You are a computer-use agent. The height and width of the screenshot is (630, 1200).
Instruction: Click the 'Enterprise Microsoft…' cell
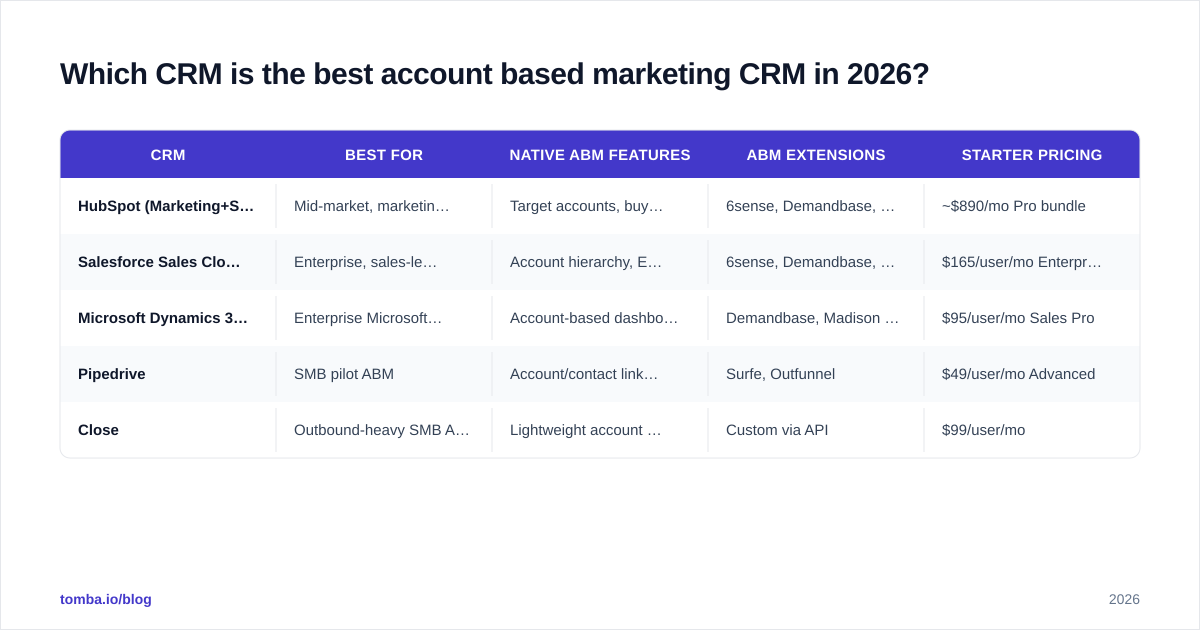click(x=384, y=318)
